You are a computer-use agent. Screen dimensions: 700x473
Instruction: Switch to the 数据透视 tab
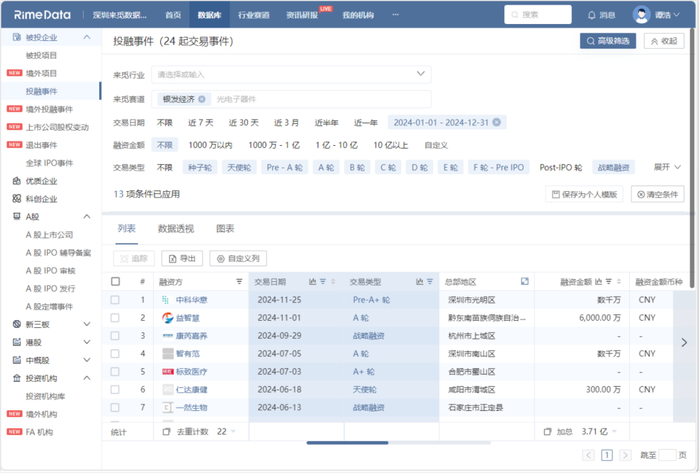point(176,228)
